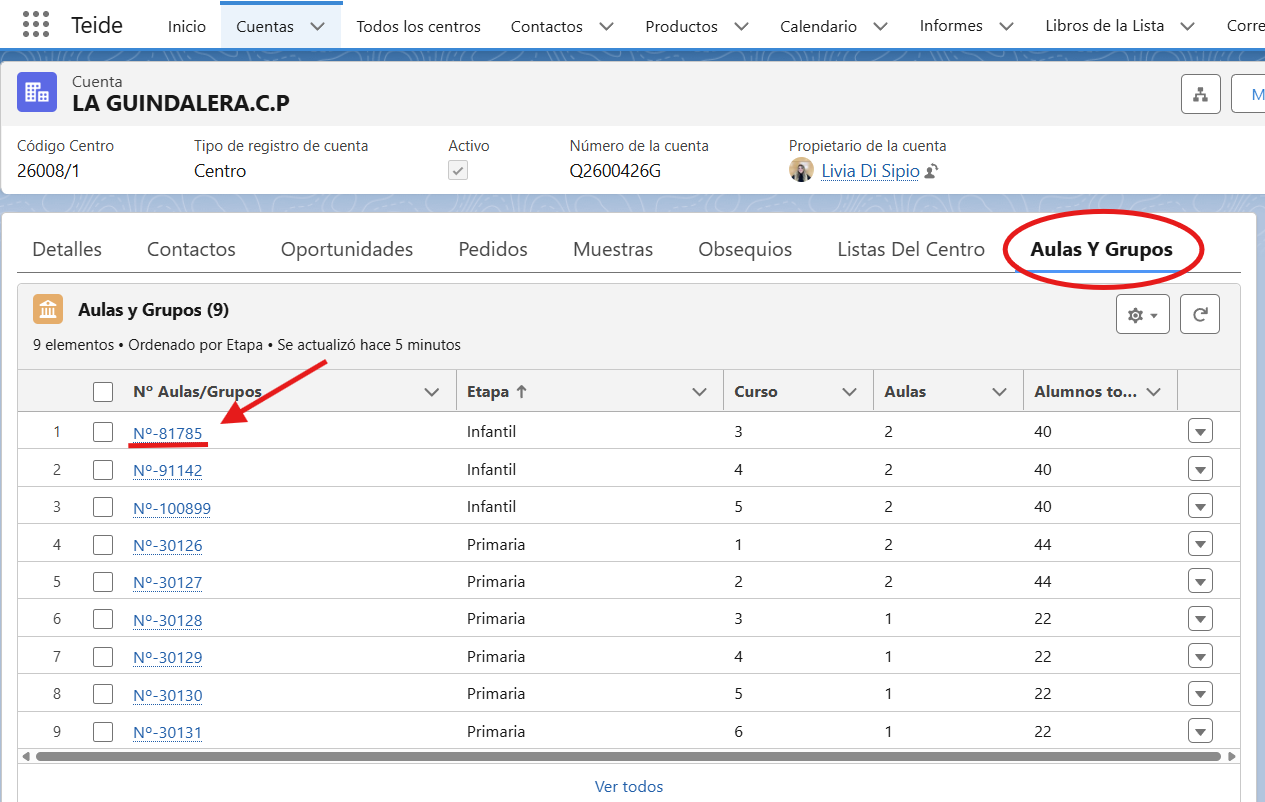Check the box for Nº-100899

[x=103, y=507]
